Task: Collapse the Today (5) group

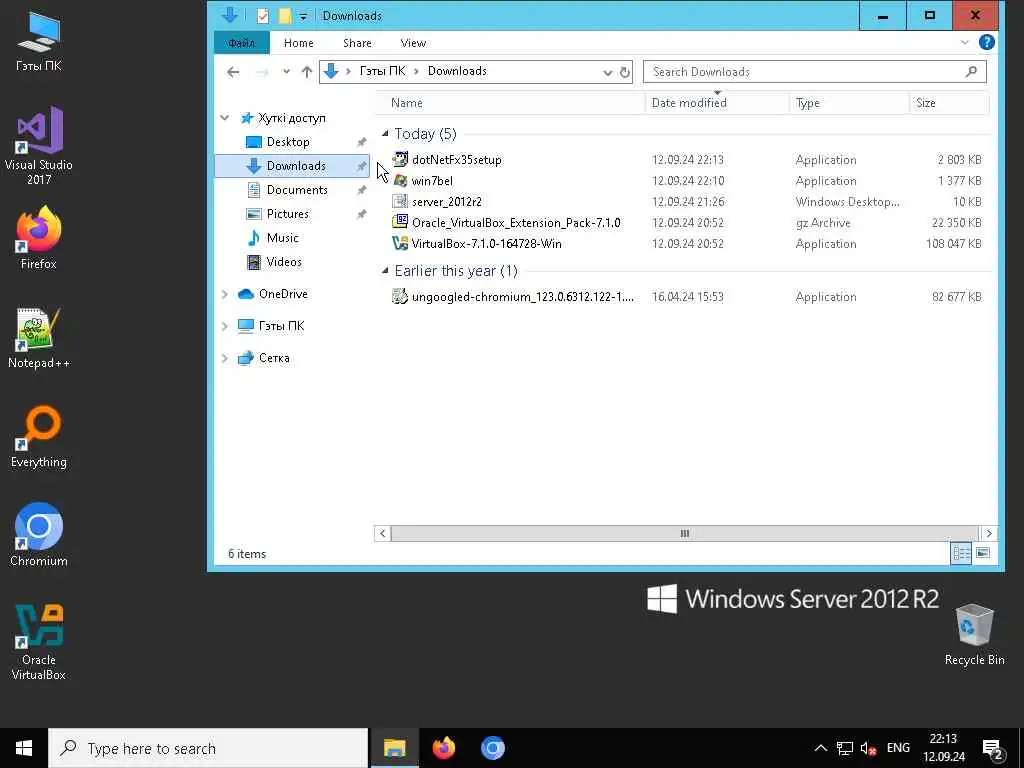Action: 385,134
